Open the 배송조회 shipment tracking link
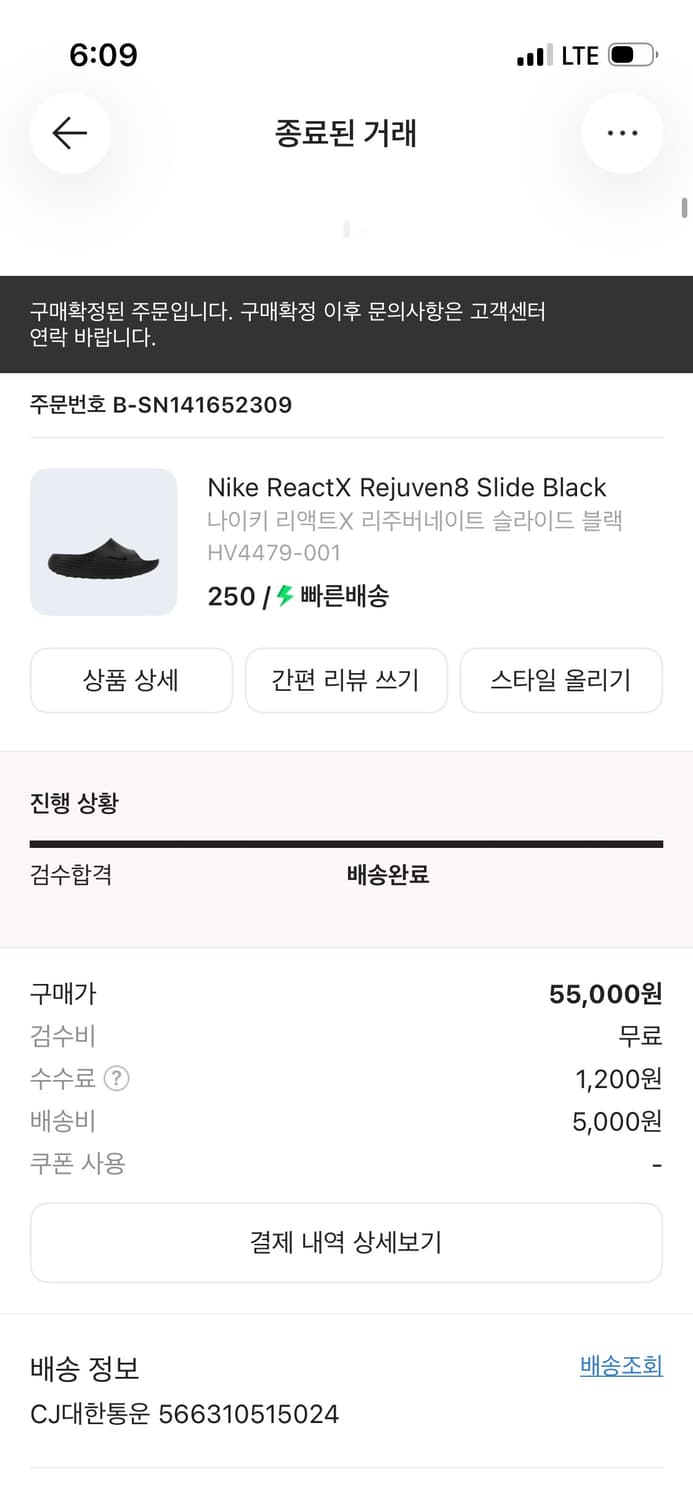Image resolution: width=693 pixels, height=1500 pixels. (620, 1365)
